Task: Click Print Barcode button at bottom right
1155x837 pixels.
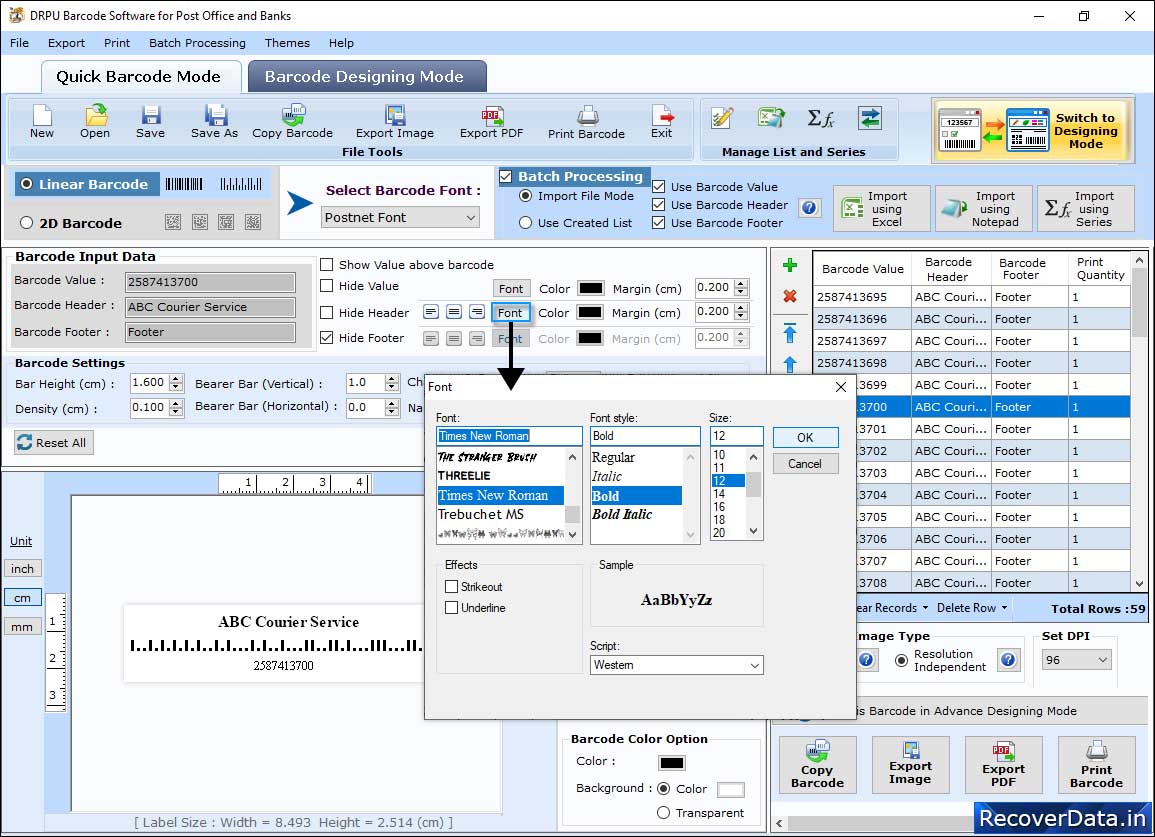Action: click(x=1096, y=766)
